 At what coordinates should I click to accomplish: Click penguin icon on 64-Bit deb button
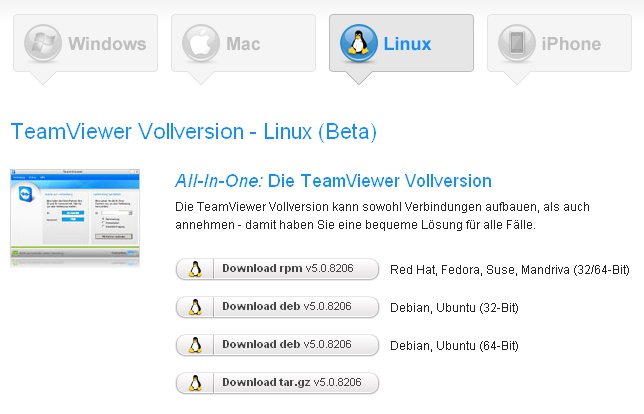(196, 345)
